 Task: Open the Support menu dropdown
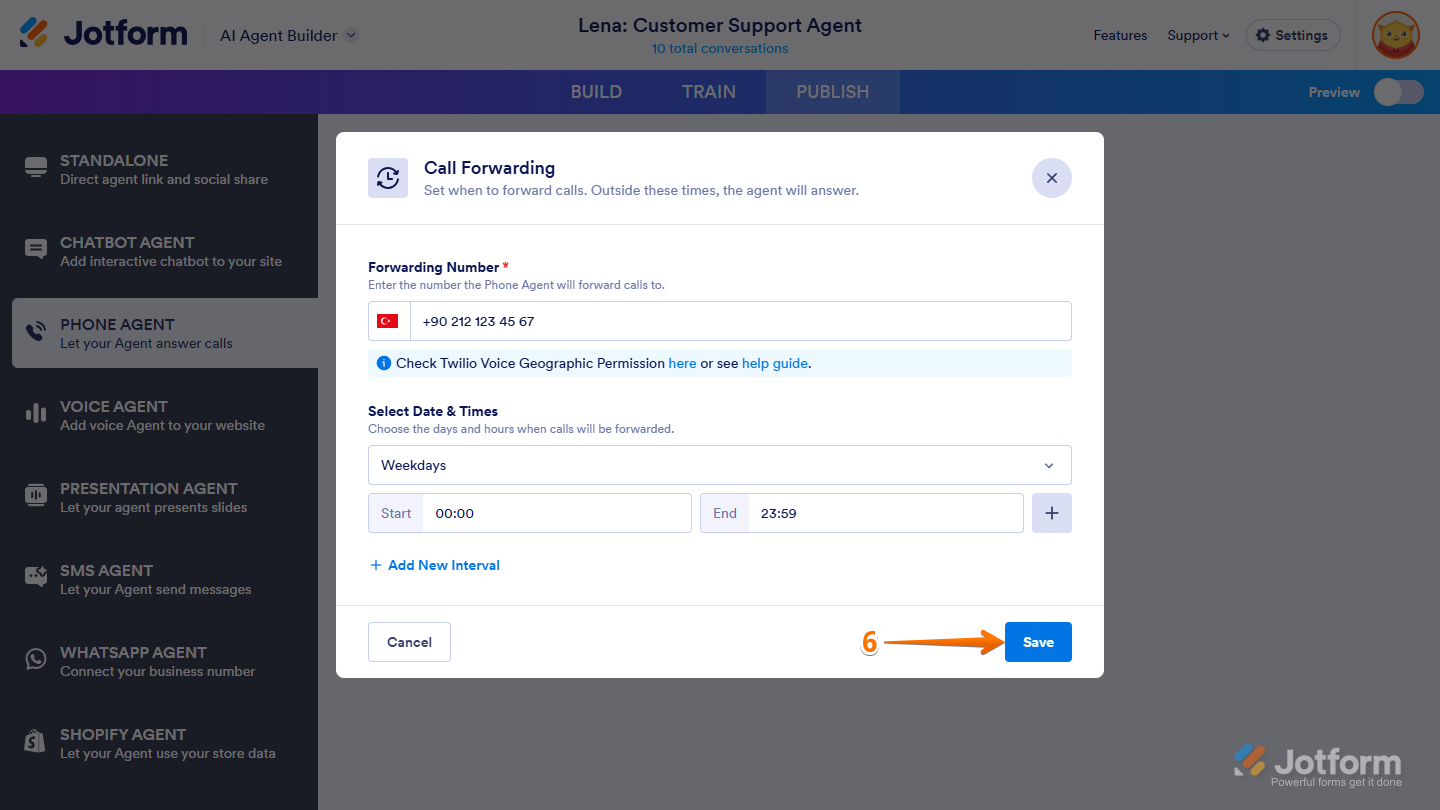point(1198,35)
